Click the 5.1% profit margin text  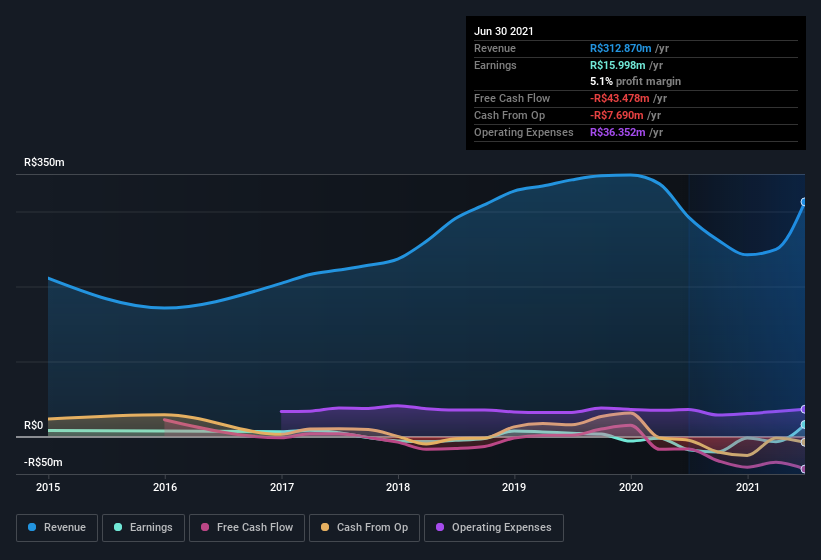click(x=635, y=81)
